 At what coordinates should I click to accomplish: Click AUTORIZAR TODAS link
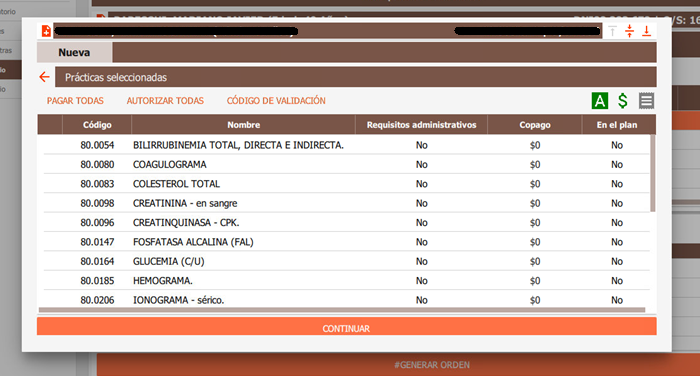(165, 101)
